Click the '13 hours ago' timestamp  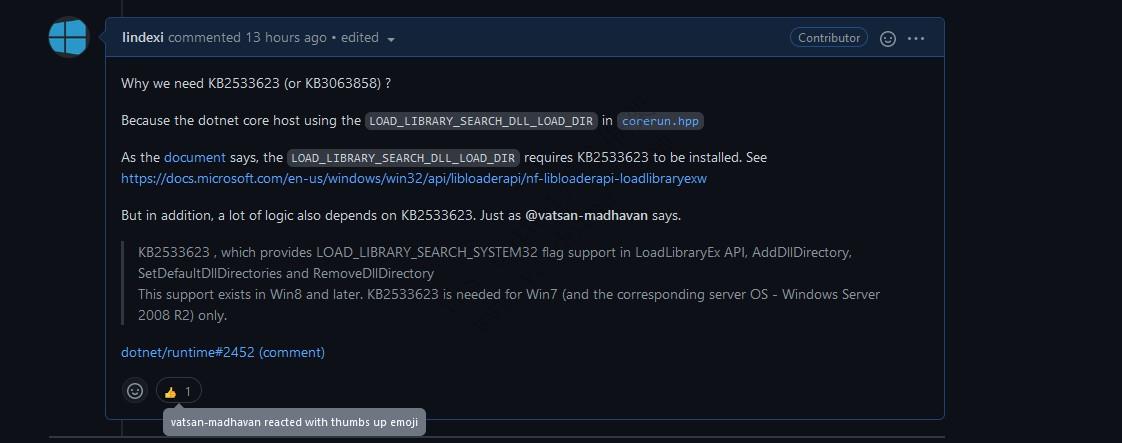[286, 38]
